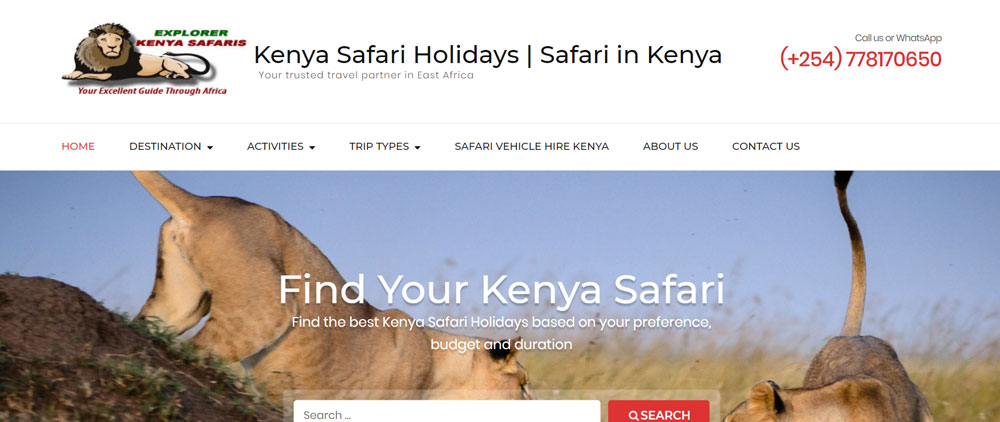Click the Explorer Kenya Safaris lion logo

click(x=154, y=59)
